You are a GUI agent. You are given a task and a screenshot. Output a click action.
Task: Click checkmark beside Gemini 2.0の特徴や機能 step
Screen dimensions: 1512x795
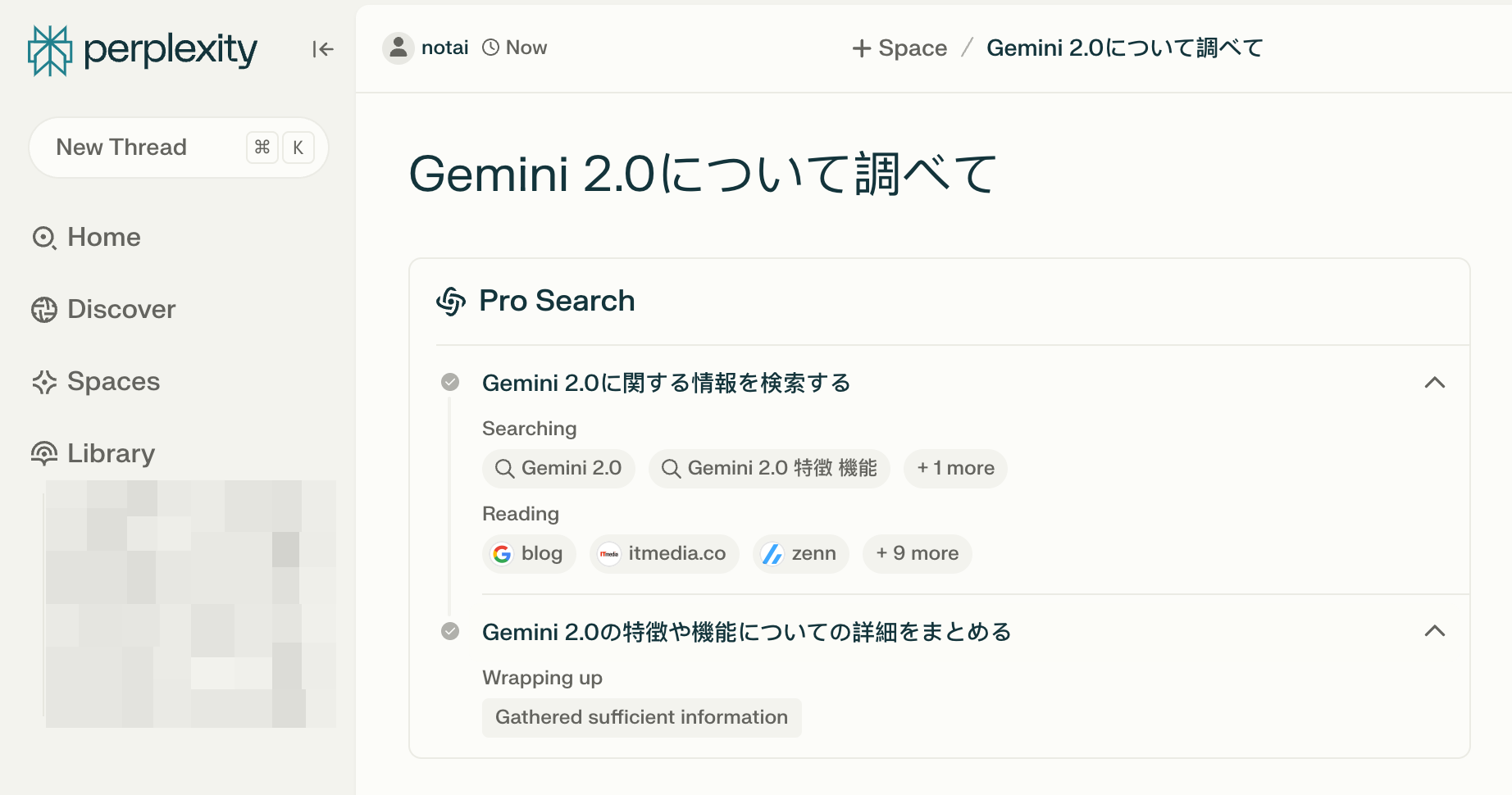click(450, 631)
